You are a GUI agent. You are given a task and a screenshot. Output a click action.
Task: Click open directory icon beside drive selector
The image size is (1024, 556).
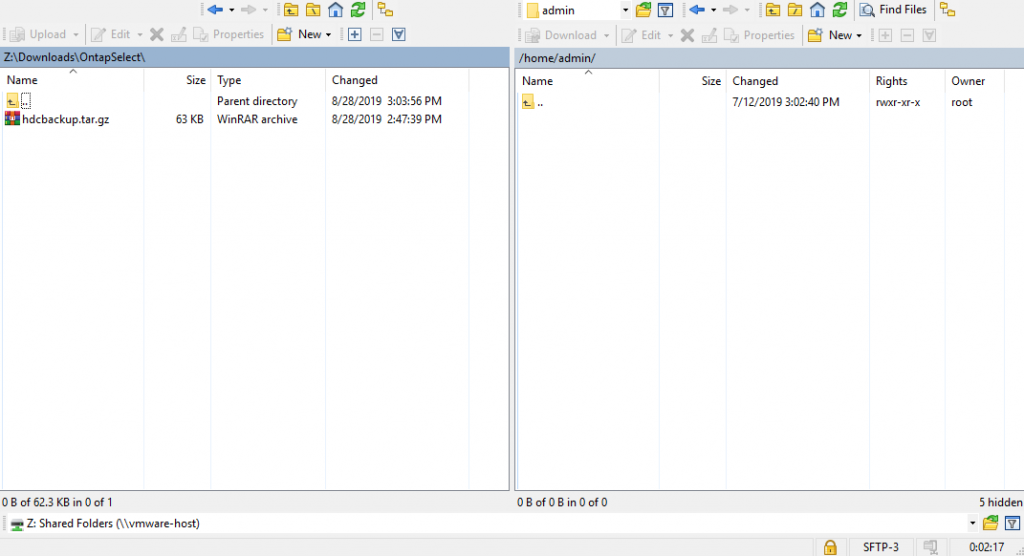tap(991, 523)
